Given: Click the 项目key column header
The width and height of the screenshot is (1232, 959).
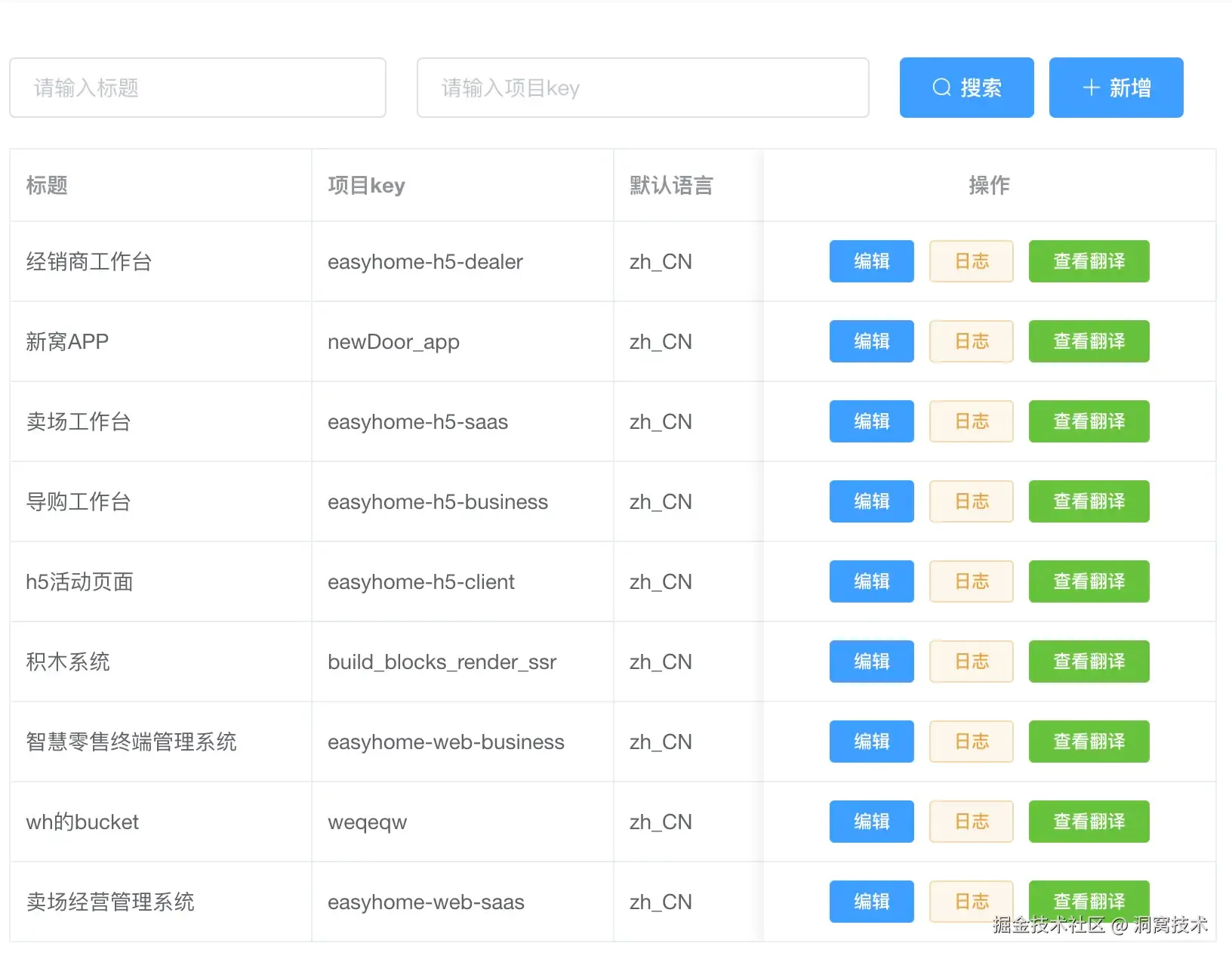Looking at the screenshot, I should pos(366,185).
